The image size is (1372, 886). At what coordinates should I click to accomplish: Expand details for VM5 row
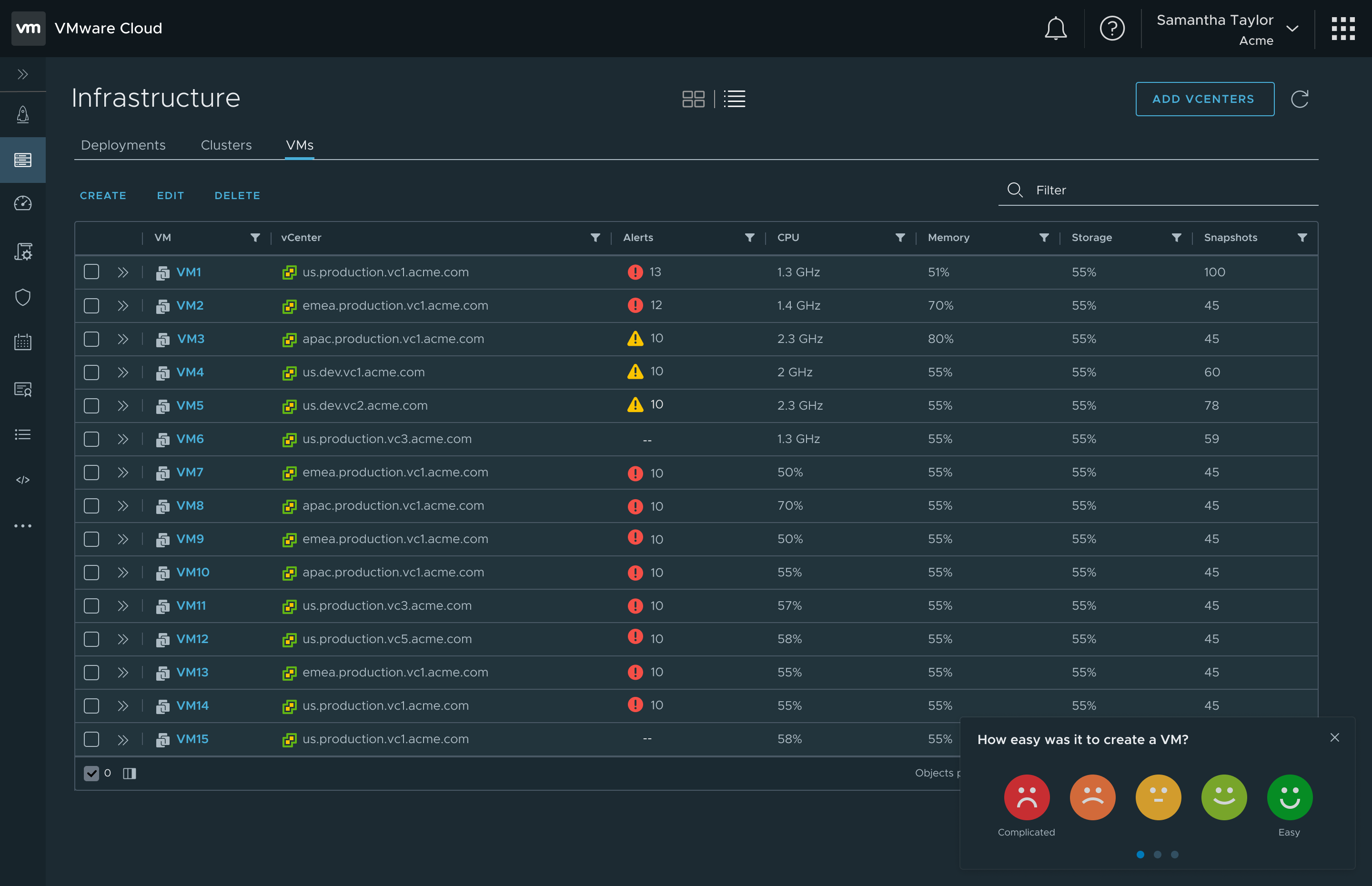[x=122, y=405]
